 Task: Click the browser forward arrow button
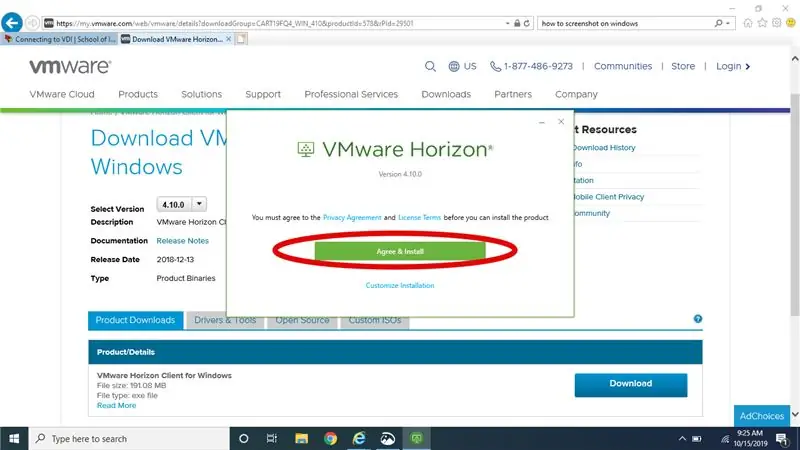(x=32, y=23)
